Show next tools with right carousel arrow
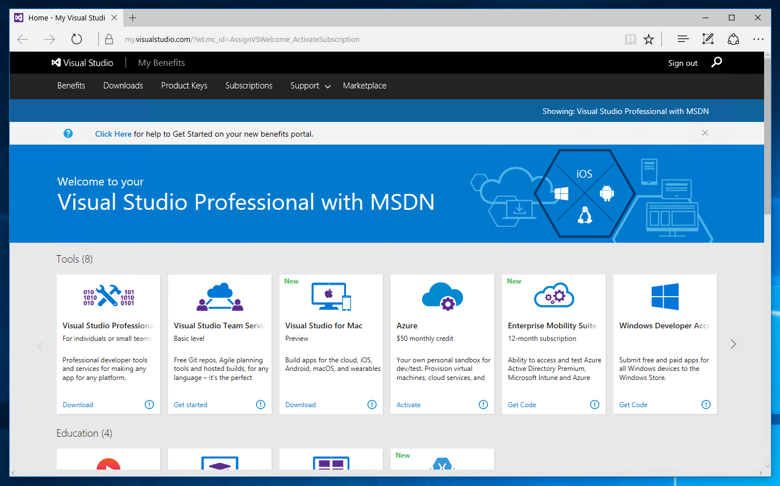Screen dimensions: 780x486 [x=733, y=344]
